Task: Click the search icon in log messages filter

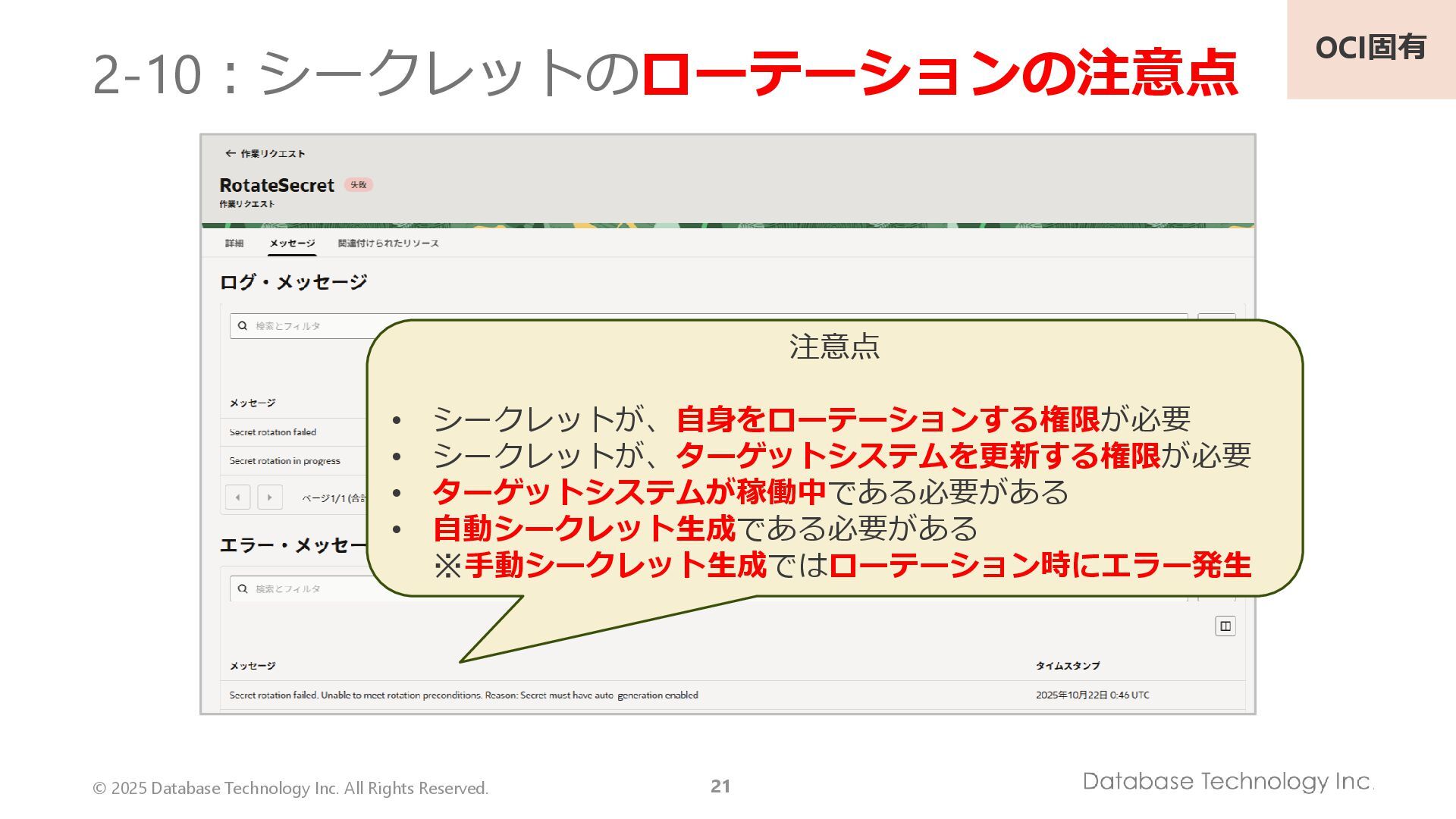Action: coord(243,326)
